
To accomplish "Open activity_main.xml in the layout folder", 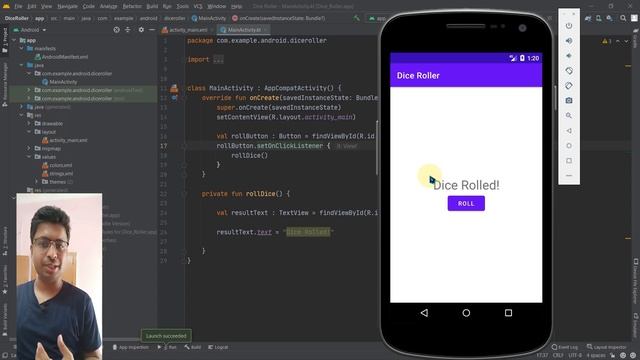I will click(65, 140).
